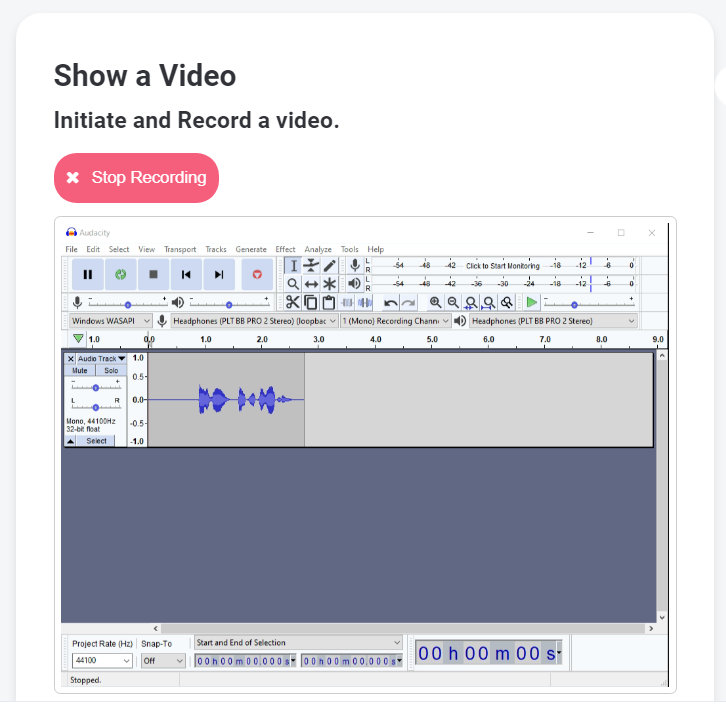Click the green Play button in transport toolbar
Image resolution: width=726 pixels, height=704 pixels.
click(x=120, y=275)
